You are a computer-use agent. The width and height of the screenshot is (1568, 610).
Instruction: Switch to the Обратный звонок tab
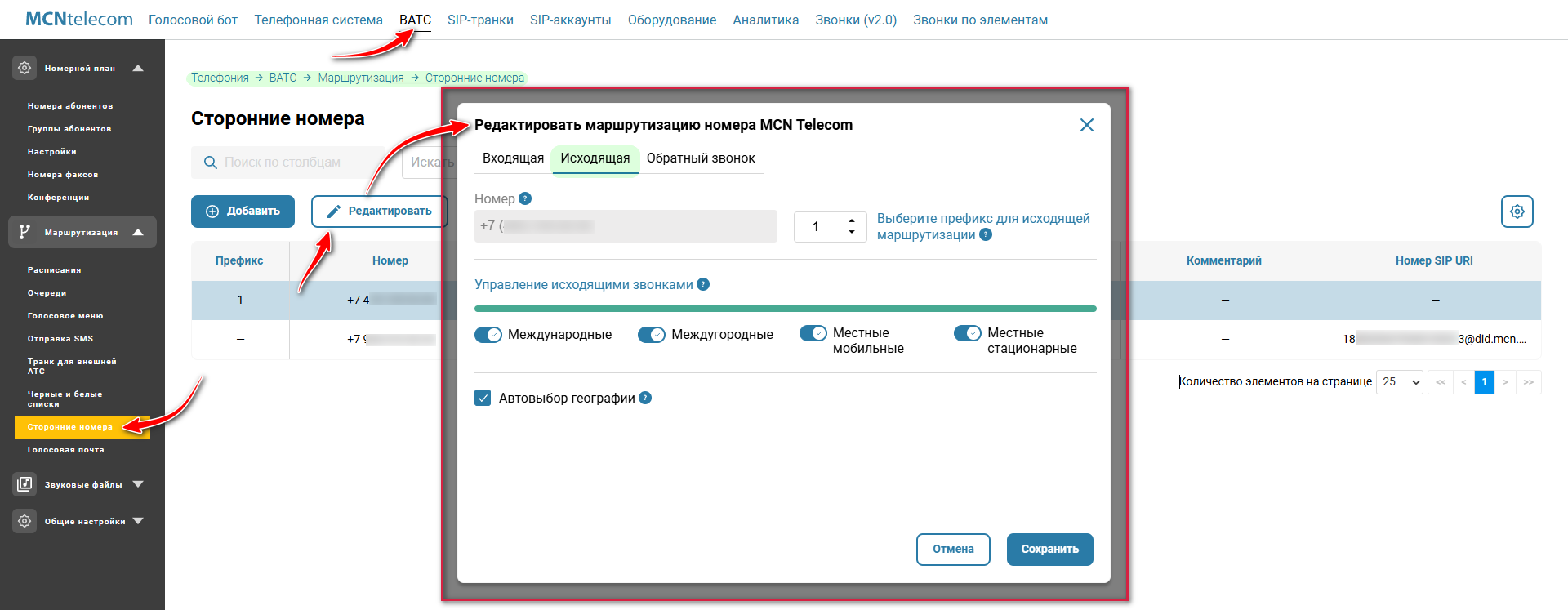click(x=701, y=158)
